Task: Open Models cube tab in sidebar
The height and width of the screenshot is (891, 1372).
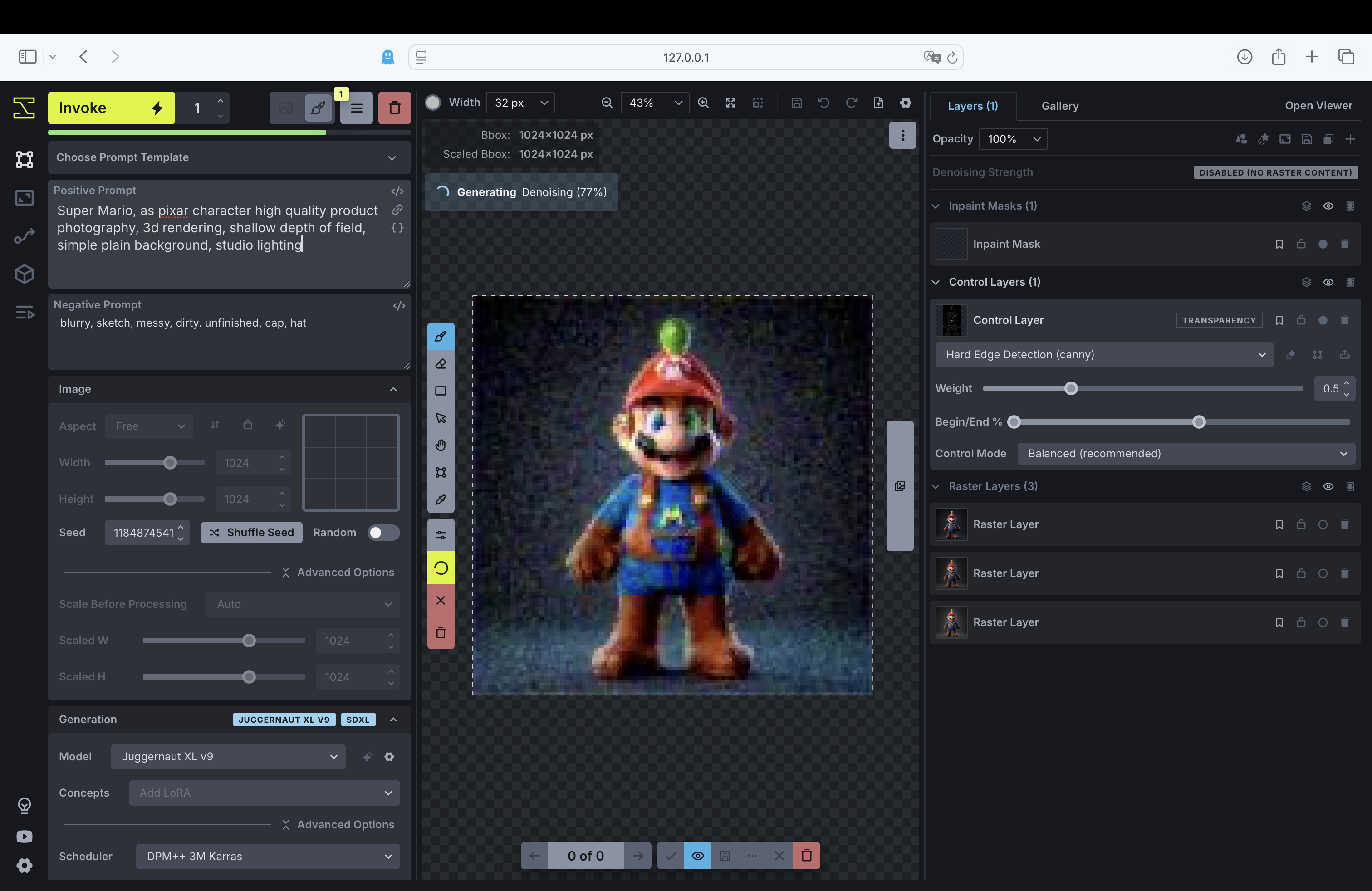Action: [x=24, y=274]
